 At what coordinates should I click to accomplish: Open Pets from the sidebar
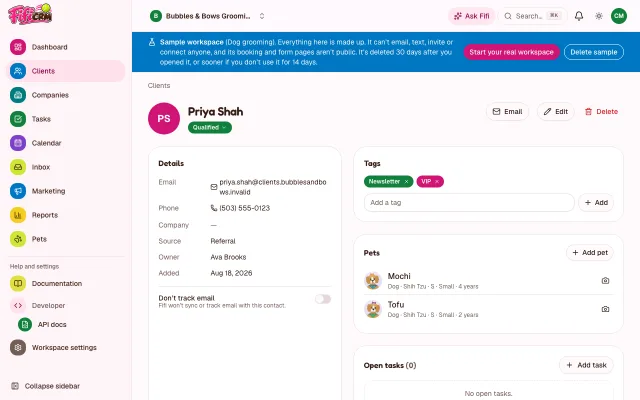click(x=66, y=239)
